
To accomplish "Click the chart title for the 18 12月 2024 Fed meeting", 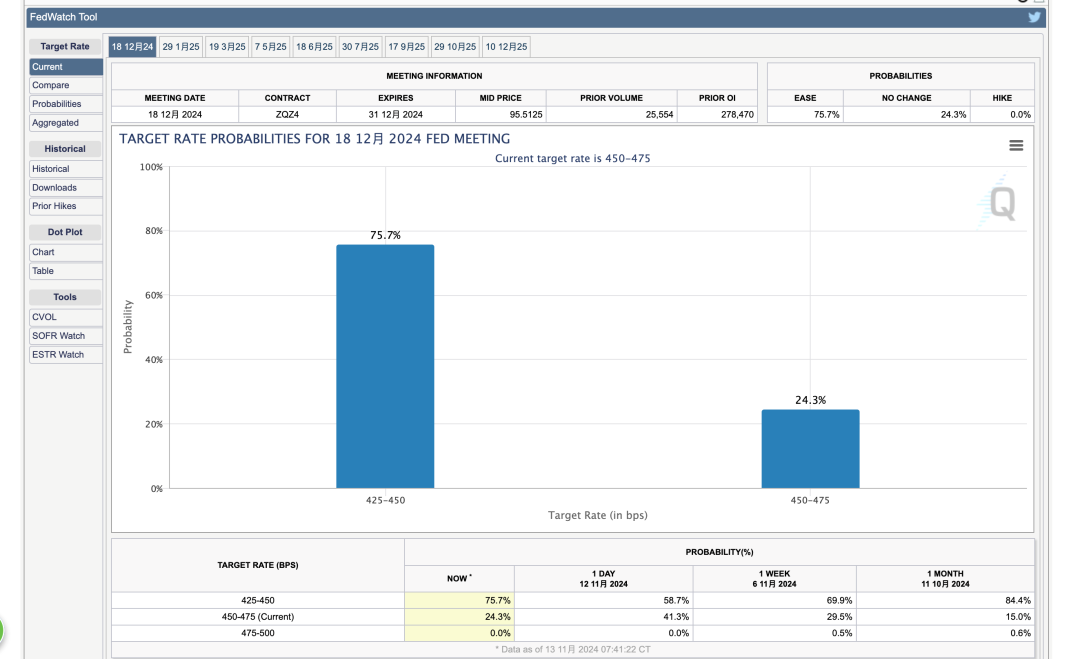I will (x=315, y=139).
